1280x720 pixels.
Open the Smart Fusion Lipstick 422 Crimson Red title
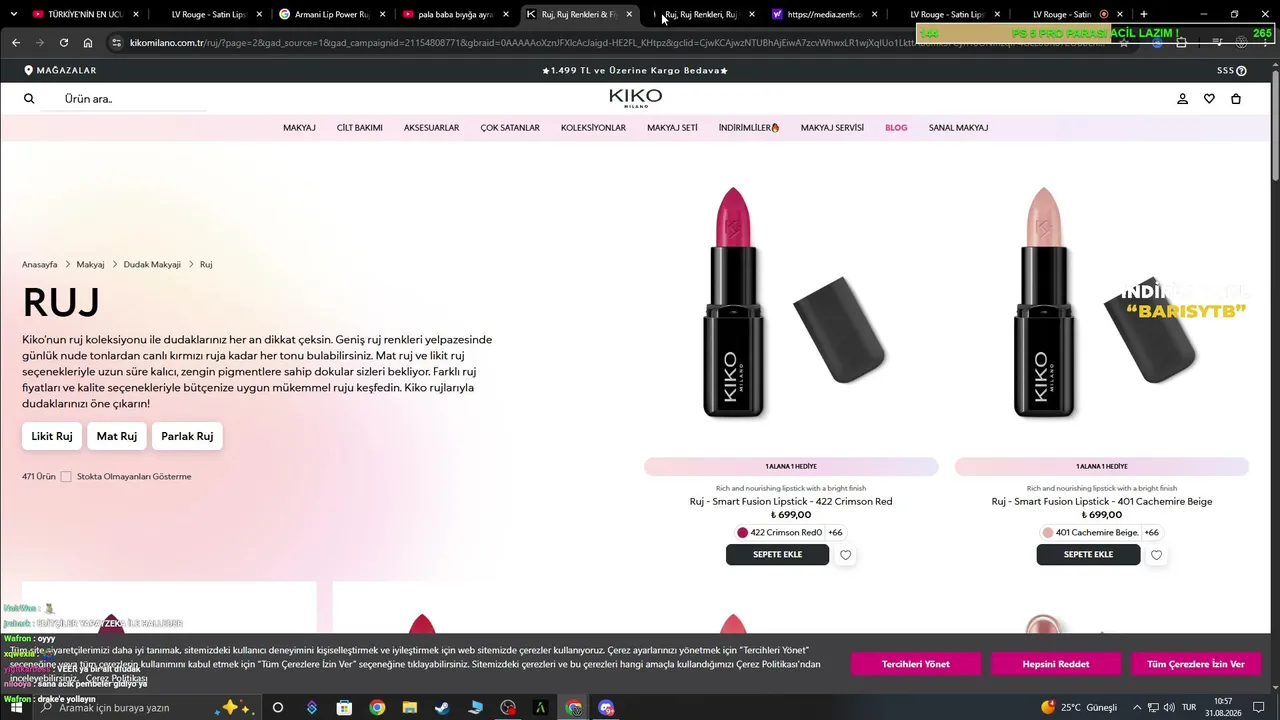click(791, 501)
